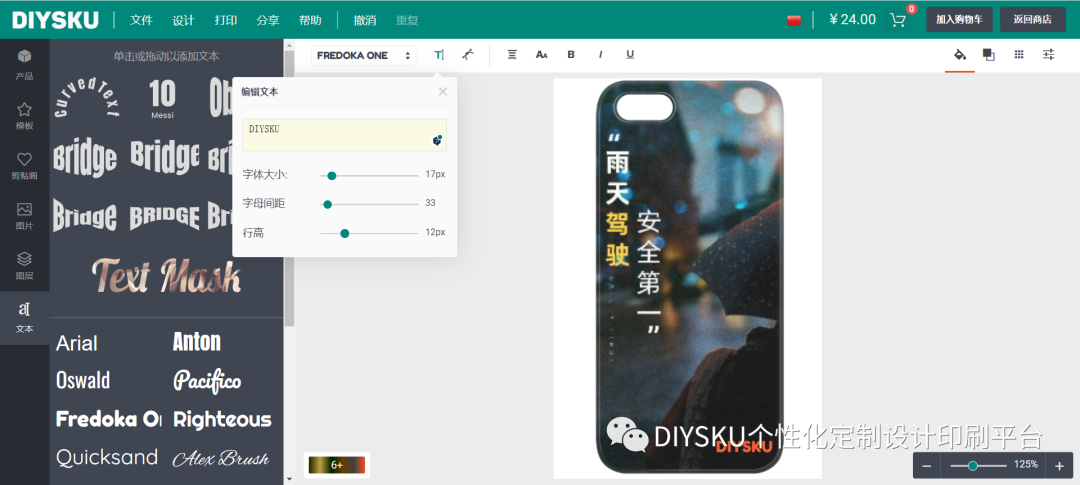Image resolution: width=1080 pixels, height=485 pixels.
Task: Add the Text Mask style
Action: coord(167,276)
